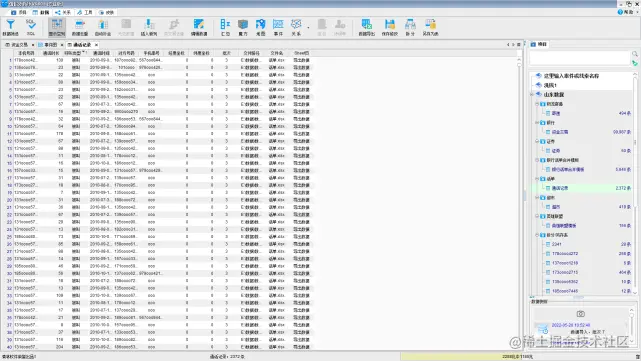Collapse the folder above the 404条 entry
This screenshot has width=641, height=361.
(x=537, y=104)
